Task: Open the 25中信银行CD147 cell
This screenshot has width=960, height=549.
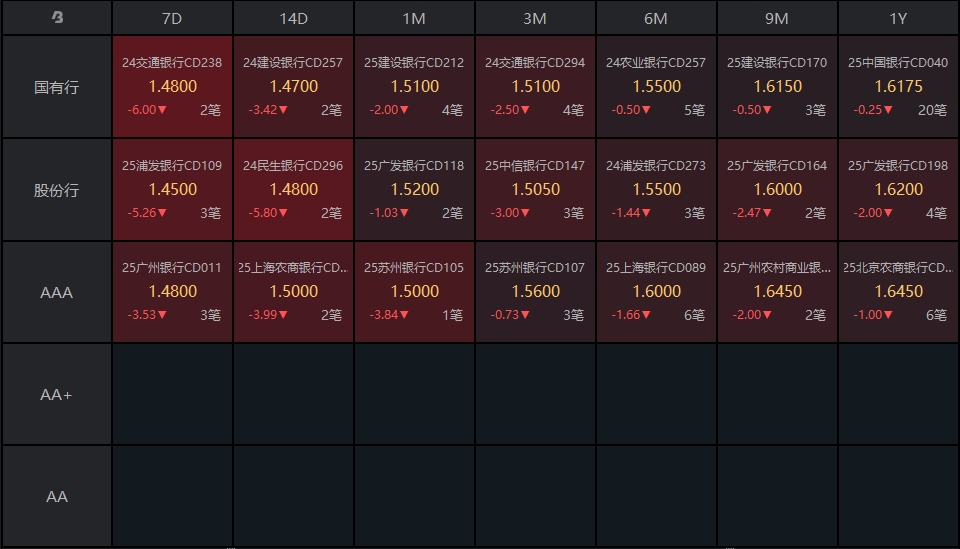Action: tap(535, 189)
